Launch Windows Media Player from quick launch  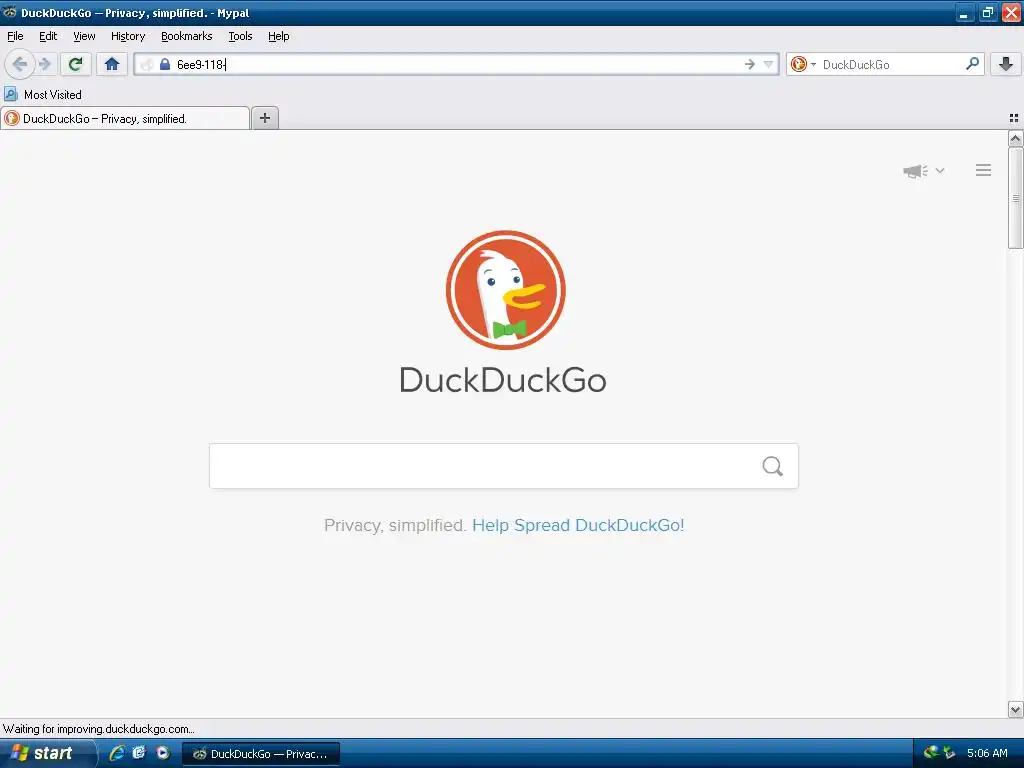pyautogui.click(x=163, y=753)
